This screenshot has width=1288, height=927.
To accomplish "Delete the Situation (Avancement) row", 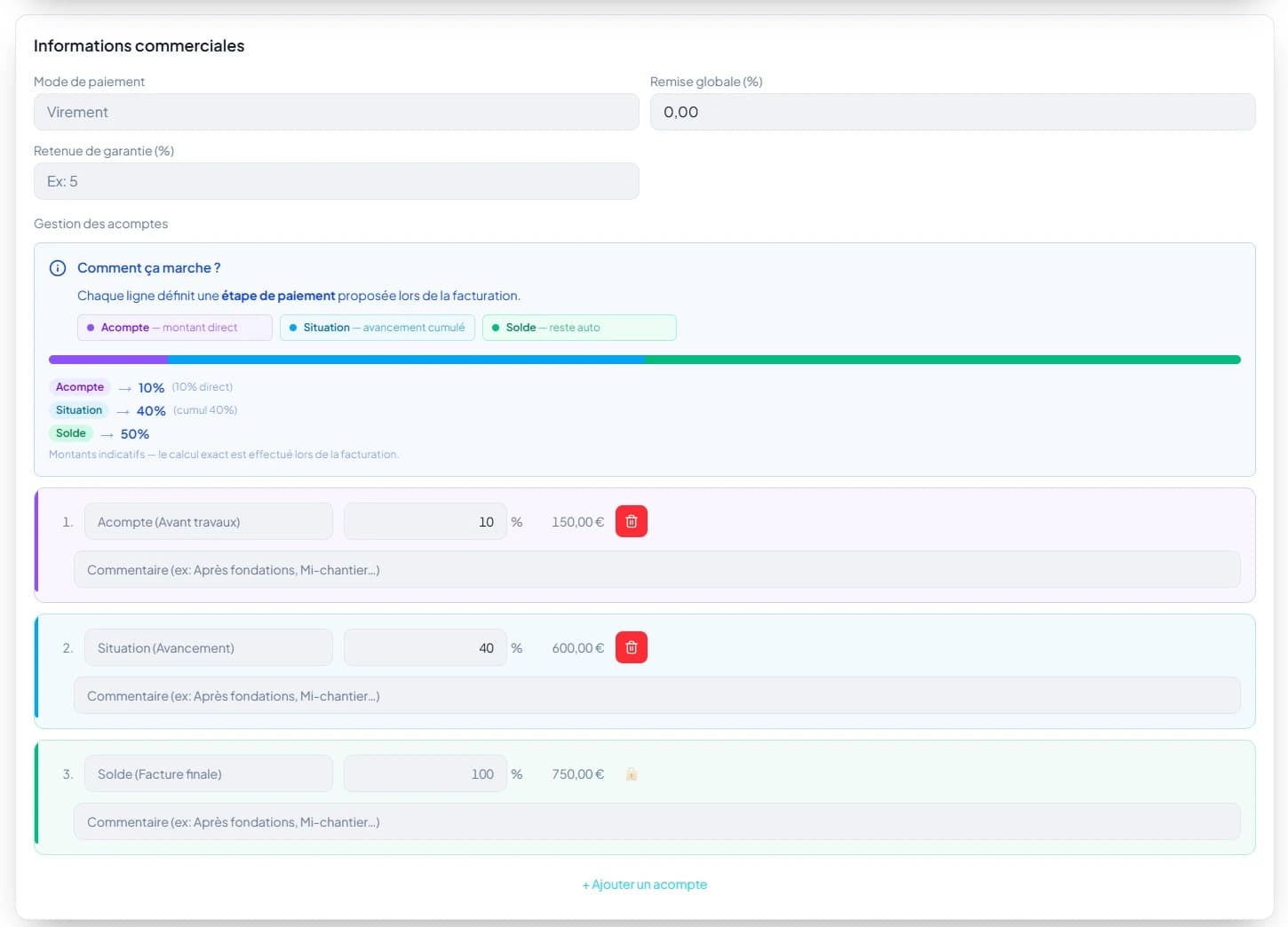I will pos(631,647).
